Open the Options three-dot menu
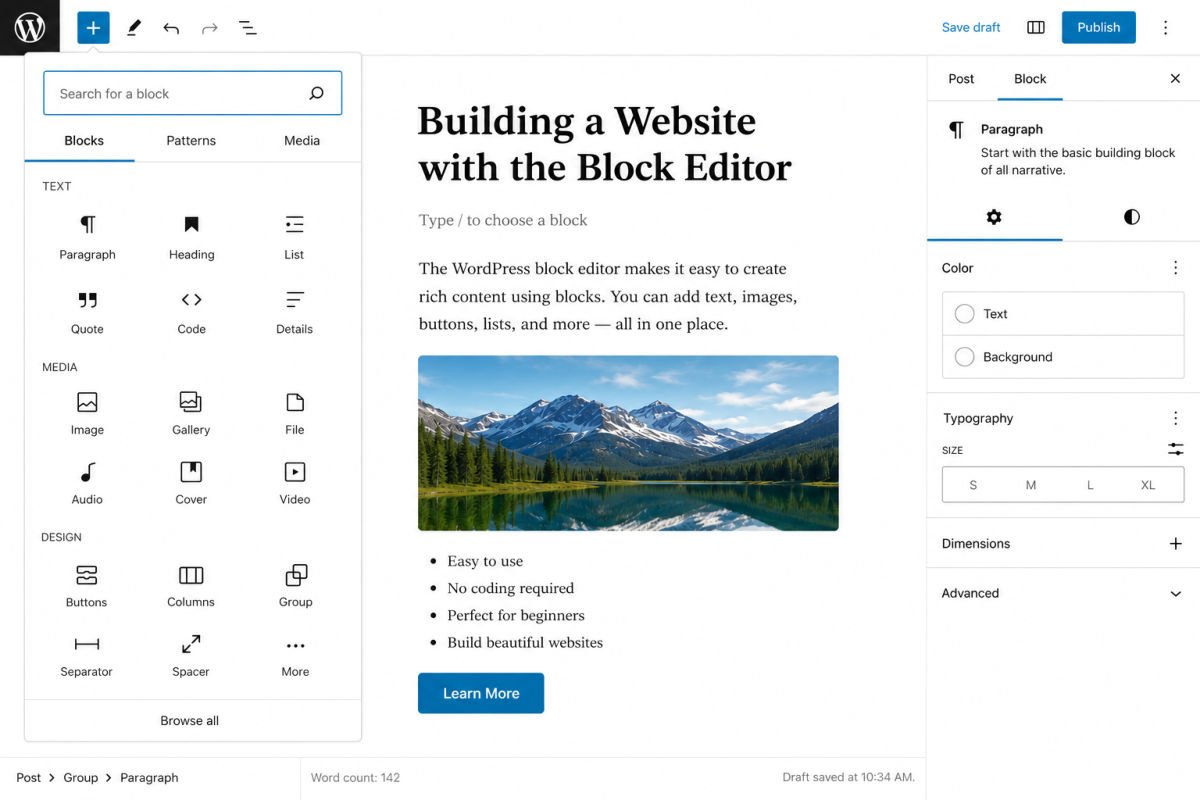1200x800 pixels. 1165,27
